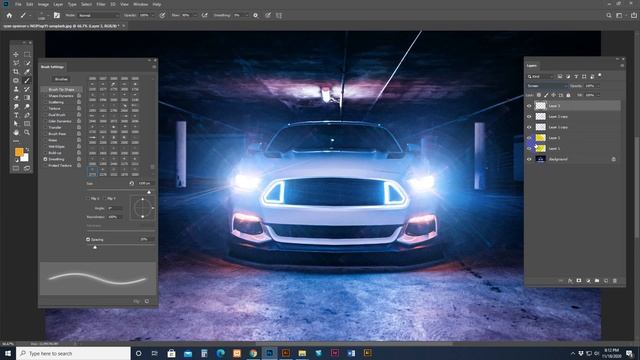Image resolution: width=640 pixels, height=360 pixels.
Task: Open the Window menu
Action: (140, 4)
